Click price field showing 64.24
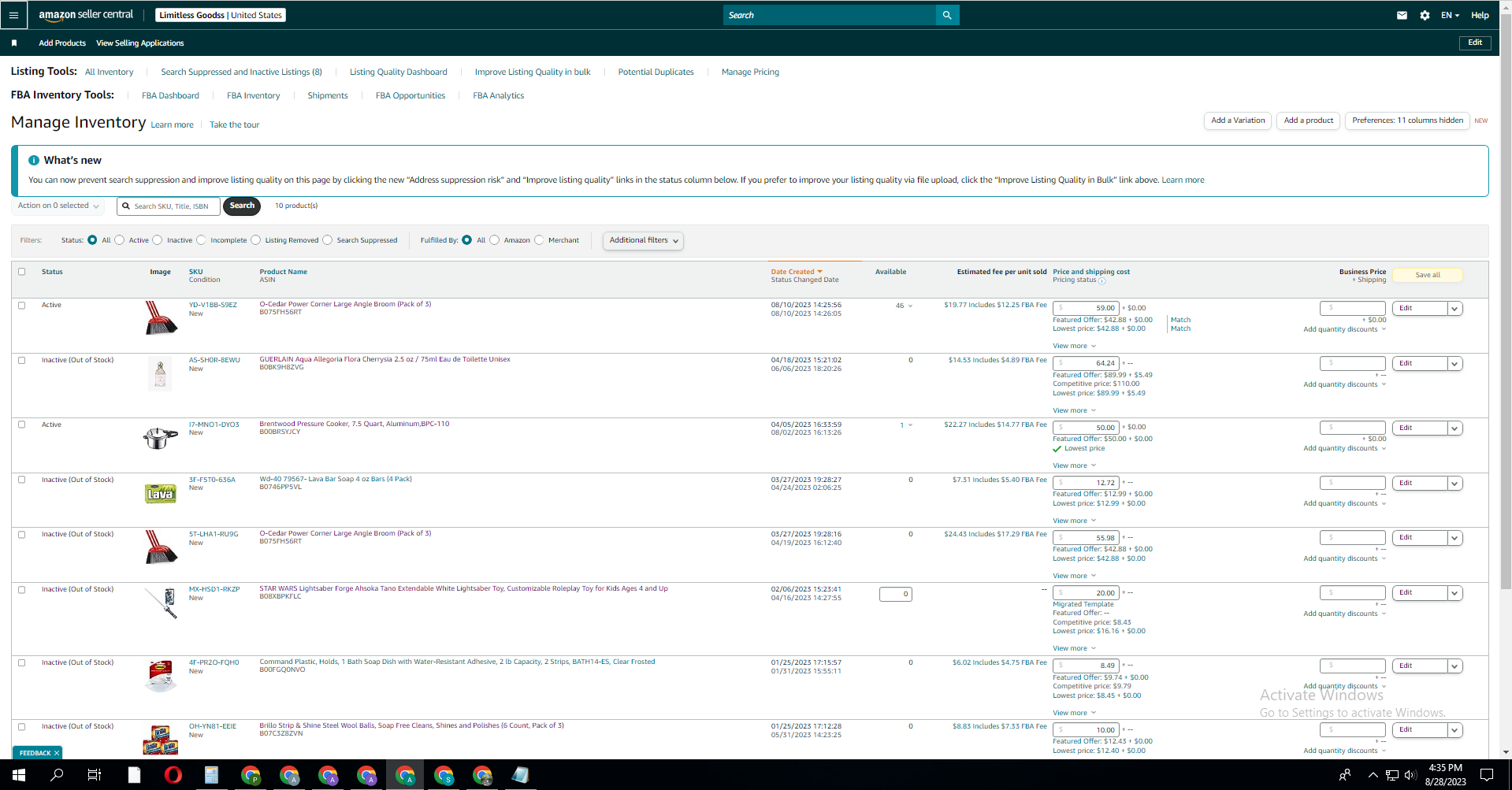 1086,364
